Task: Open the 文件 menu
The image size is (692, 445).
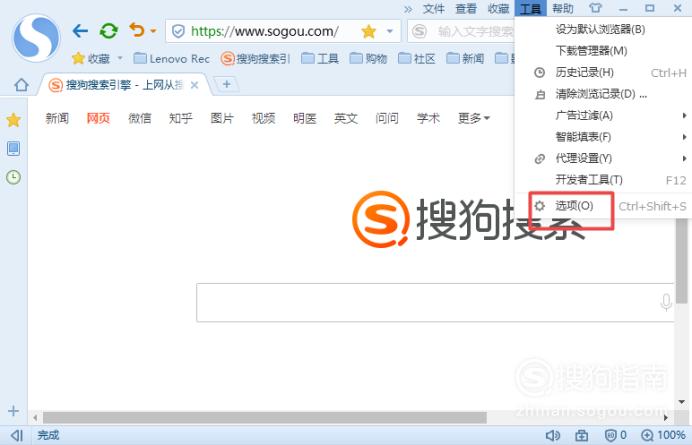Action: [x=434, y=9]
